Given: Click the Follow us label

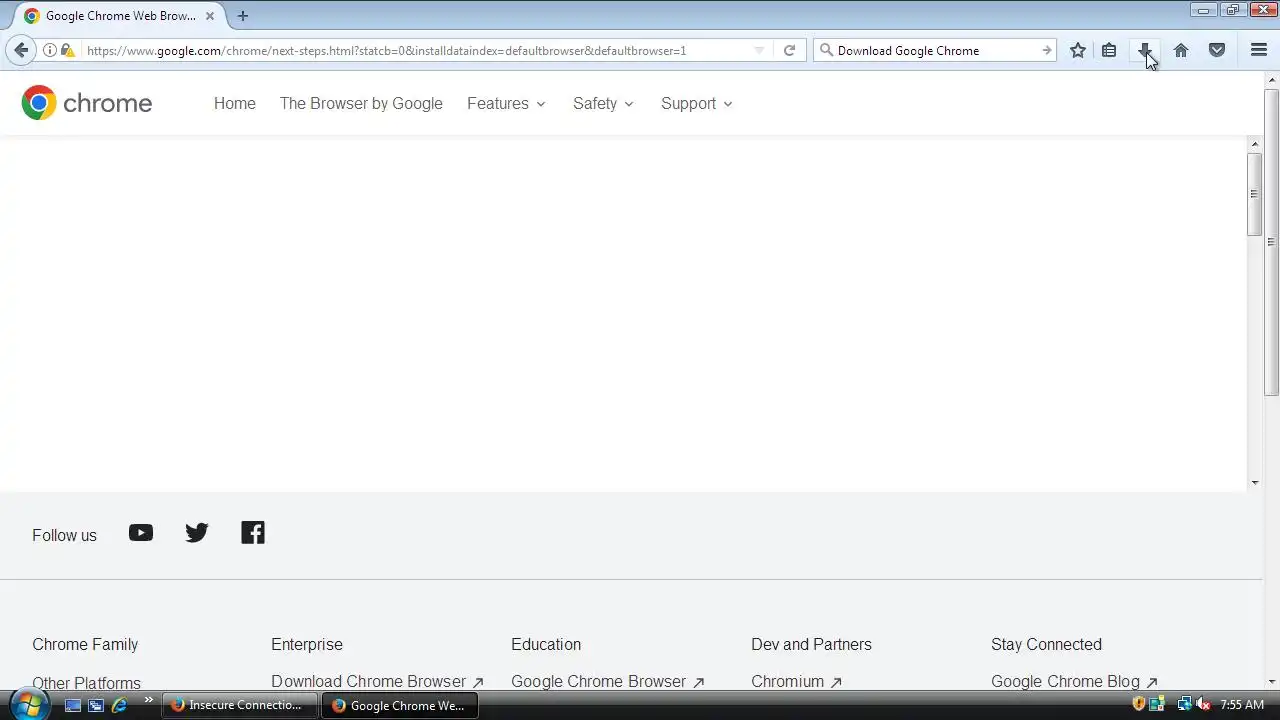Looking at the screenshot, I should click(64, 535).
